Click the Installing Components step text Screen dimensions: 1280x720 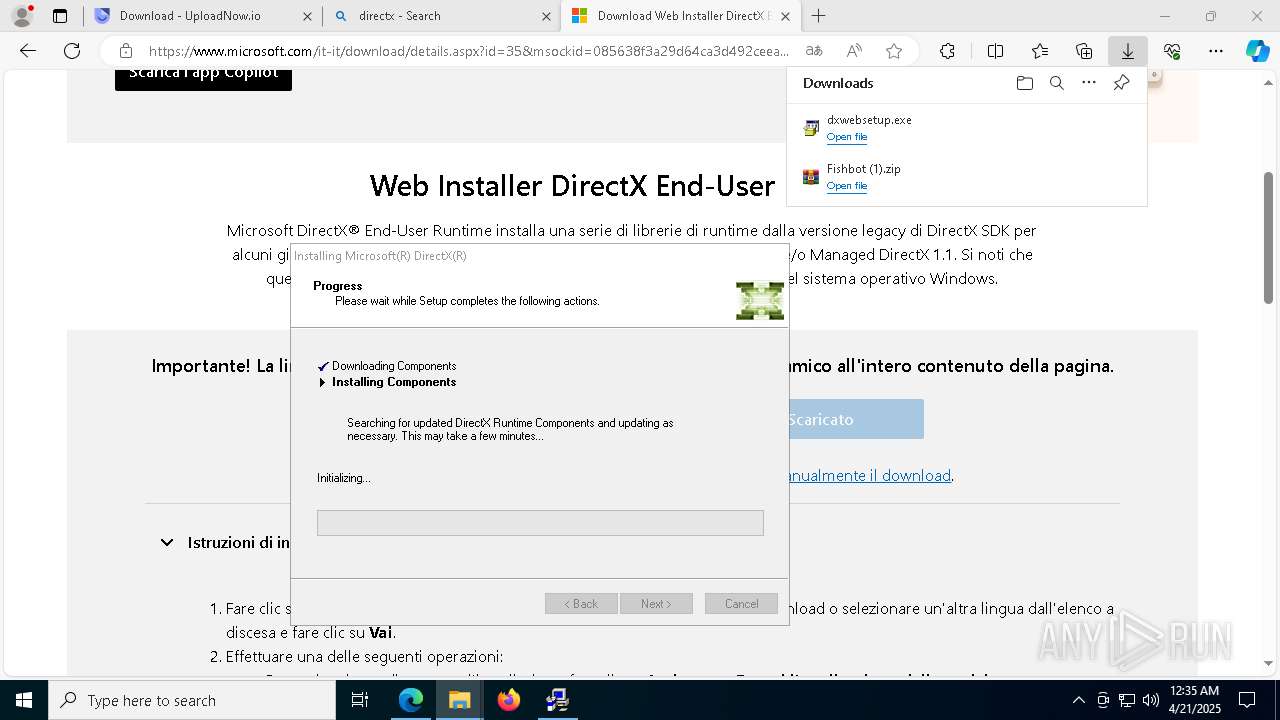(x=394, y=382)
